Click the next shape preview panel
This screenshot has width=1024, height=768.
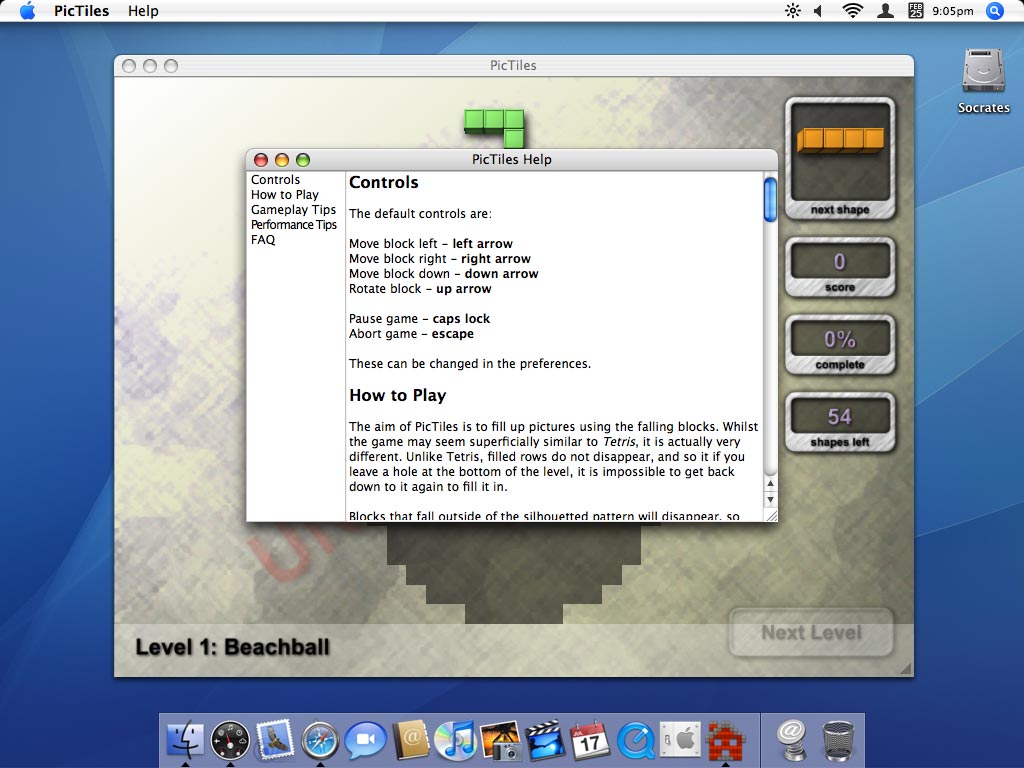point(840,159)
